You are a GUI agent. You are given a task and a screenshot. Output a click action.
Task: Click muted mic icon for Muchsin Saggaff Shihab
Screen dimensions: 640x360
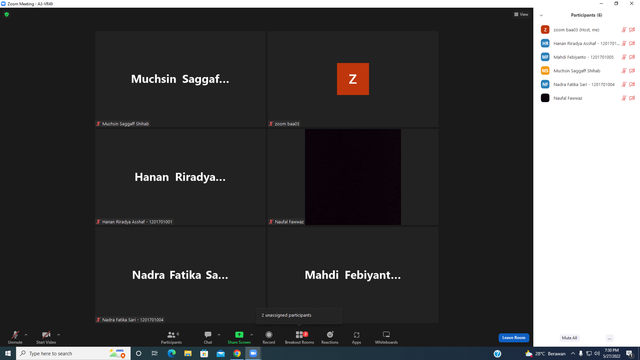click(624, 71)
